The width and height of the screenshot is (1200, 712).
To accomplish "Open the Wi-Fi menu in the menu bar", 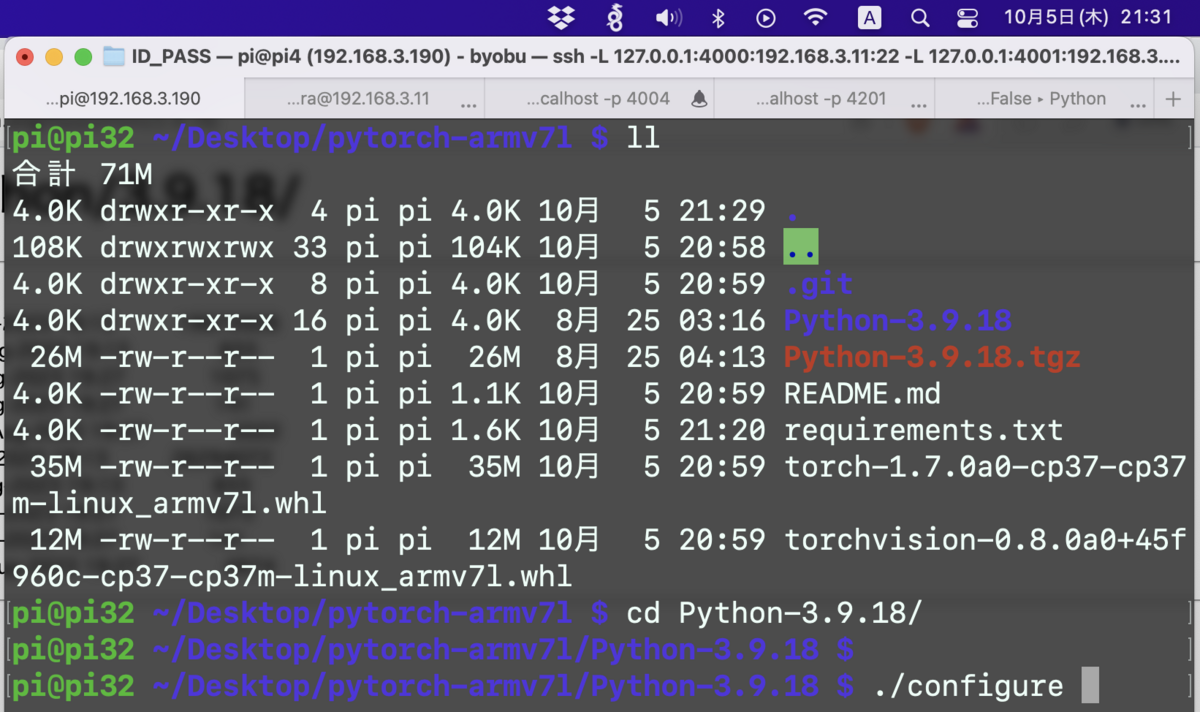I will pos(816,17).
